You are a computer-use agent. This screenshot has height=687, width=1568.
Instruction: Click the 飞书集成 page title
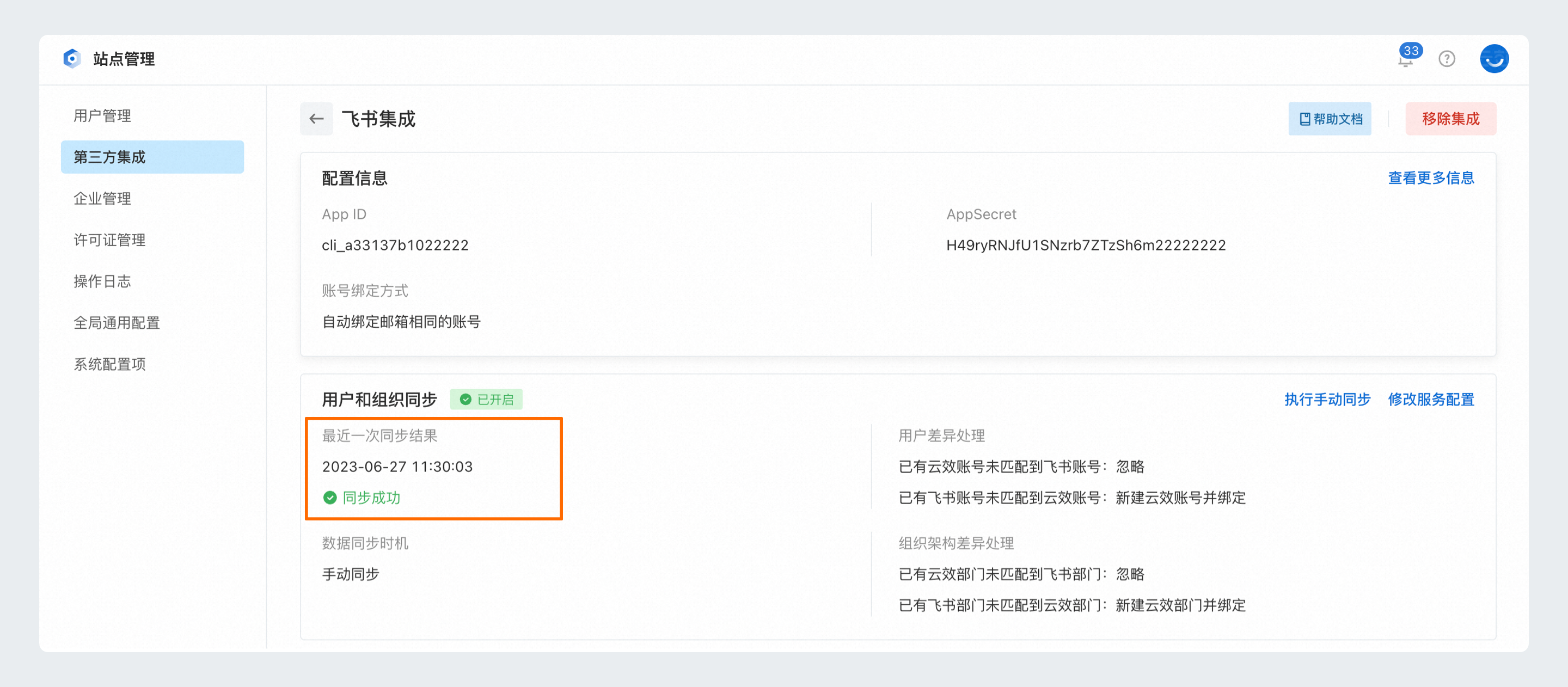tap(378, 119)
